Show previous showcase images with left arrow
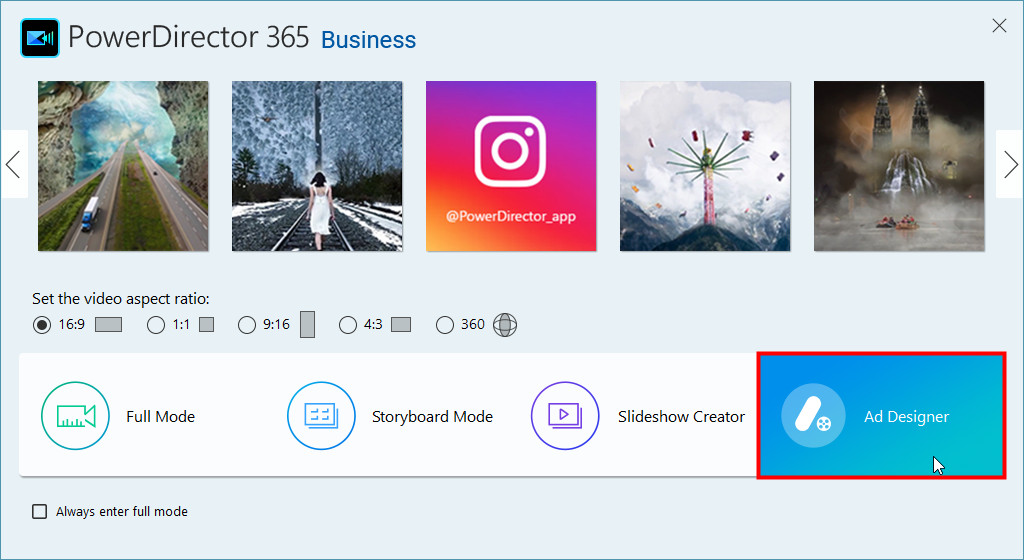Viewport: 1024px width, 560px height. tap(14, 164)
